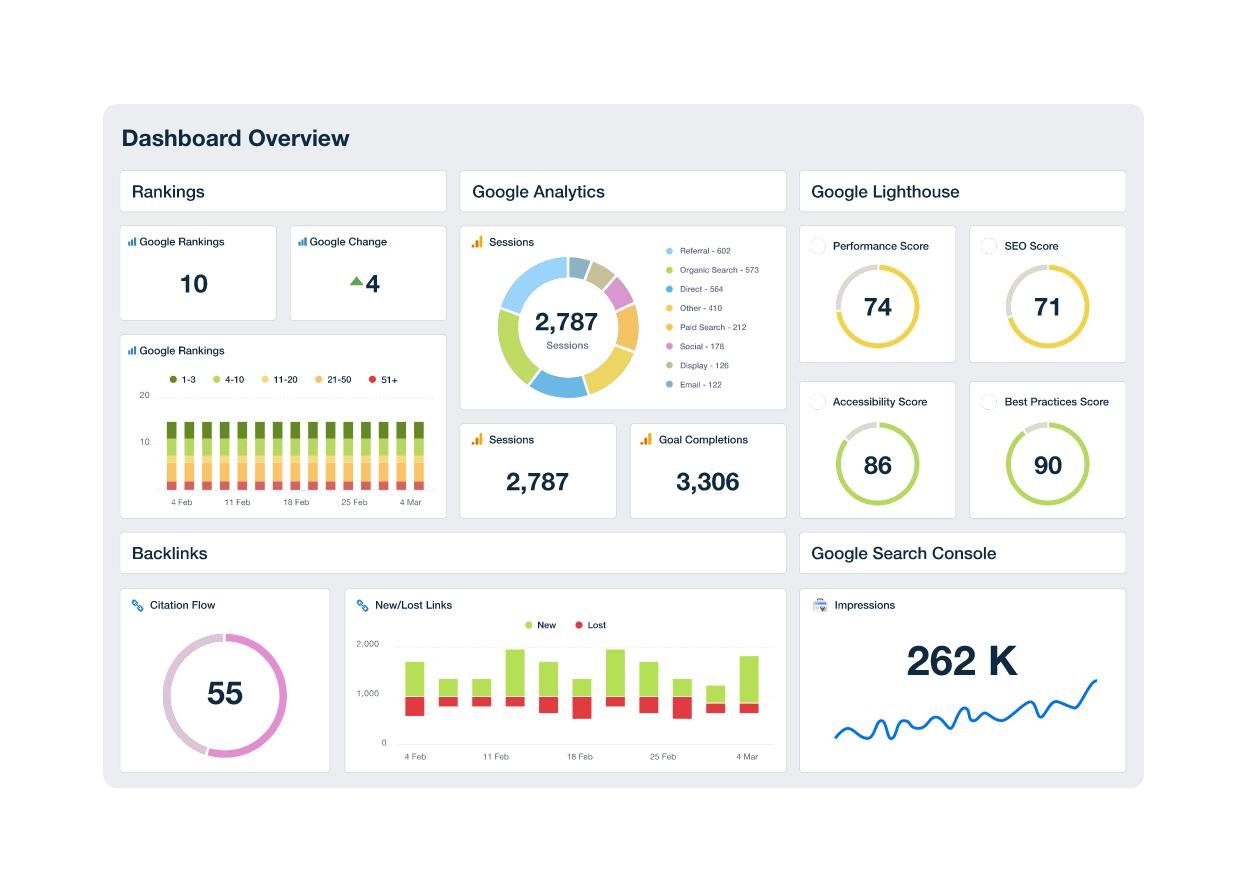Click the circle icon beside Best Practices Score

pyautogui.click(x=989, y=402)
